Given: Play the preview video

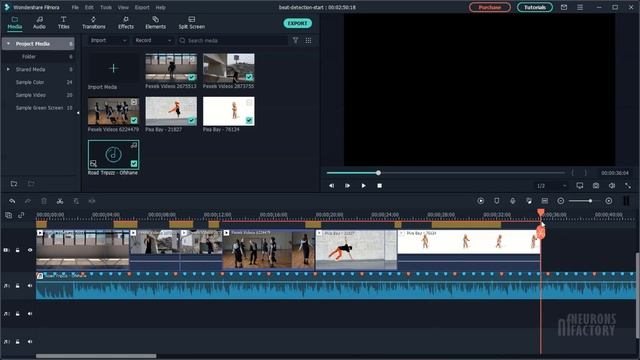Looking at the screenshot, I should coord(363,186).
